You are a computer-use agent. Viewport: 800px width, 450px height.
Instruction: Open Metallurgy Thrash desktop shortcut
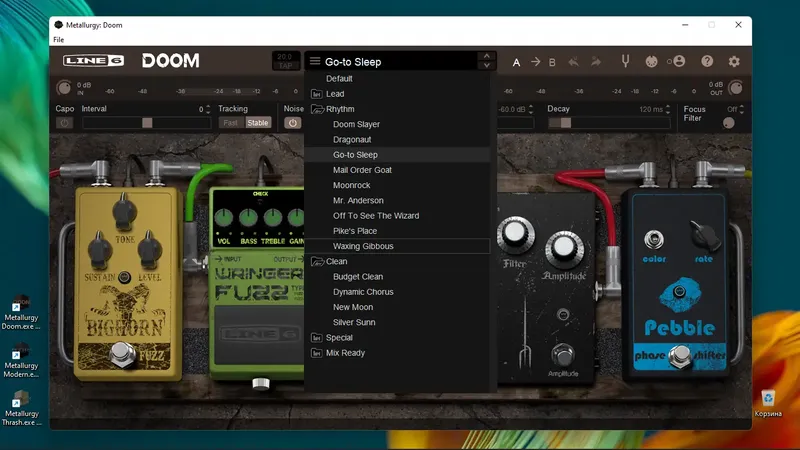[x=21, y=408]
